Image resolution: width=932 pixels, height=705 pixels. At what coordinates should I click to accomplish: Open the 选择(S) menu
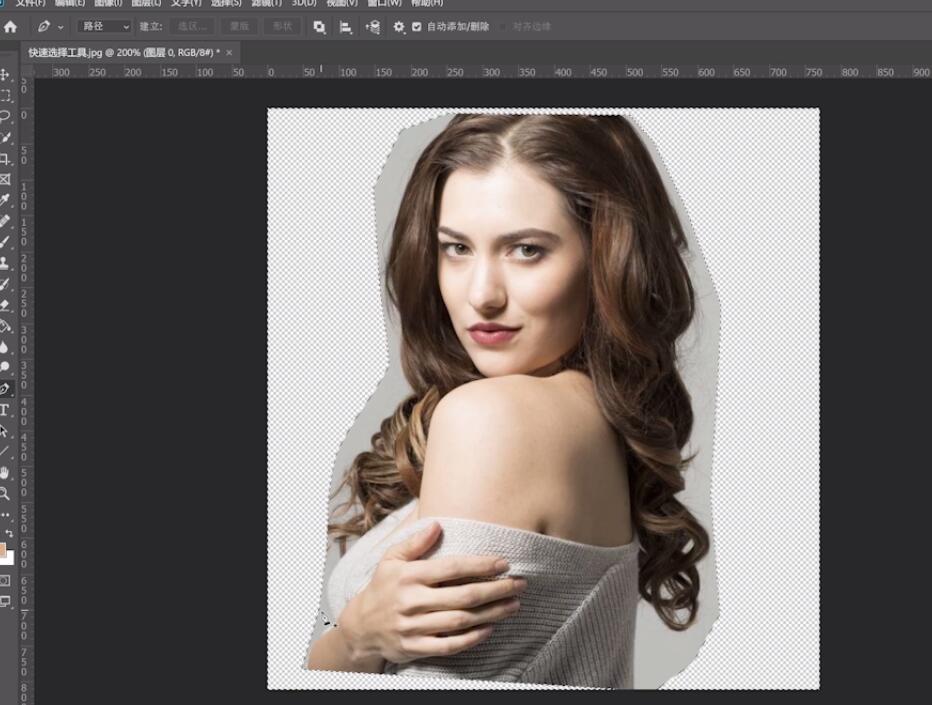(x=226, y=3)
